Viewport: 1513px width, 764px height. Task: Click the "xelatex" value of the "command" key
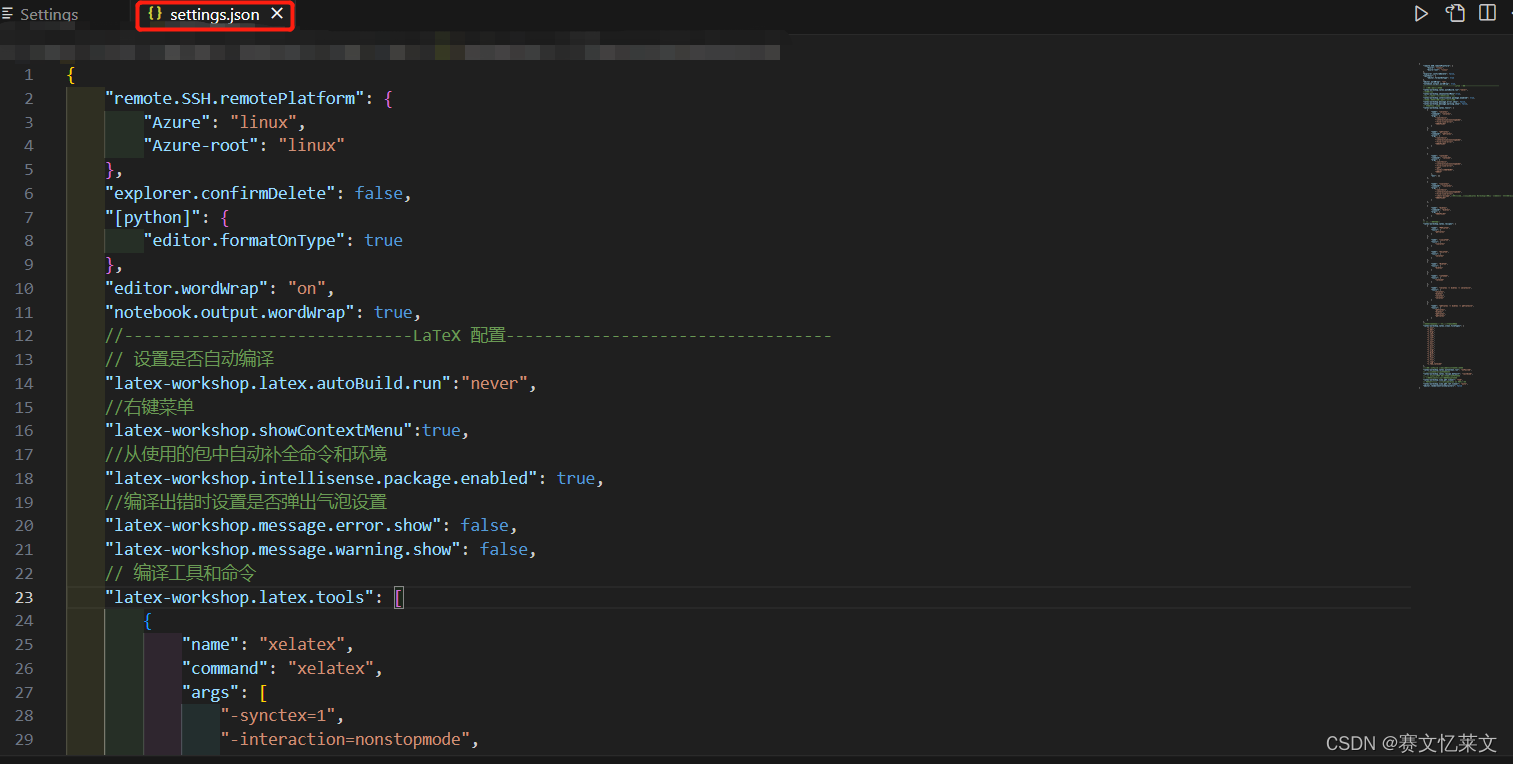click(x=331, y=669)
